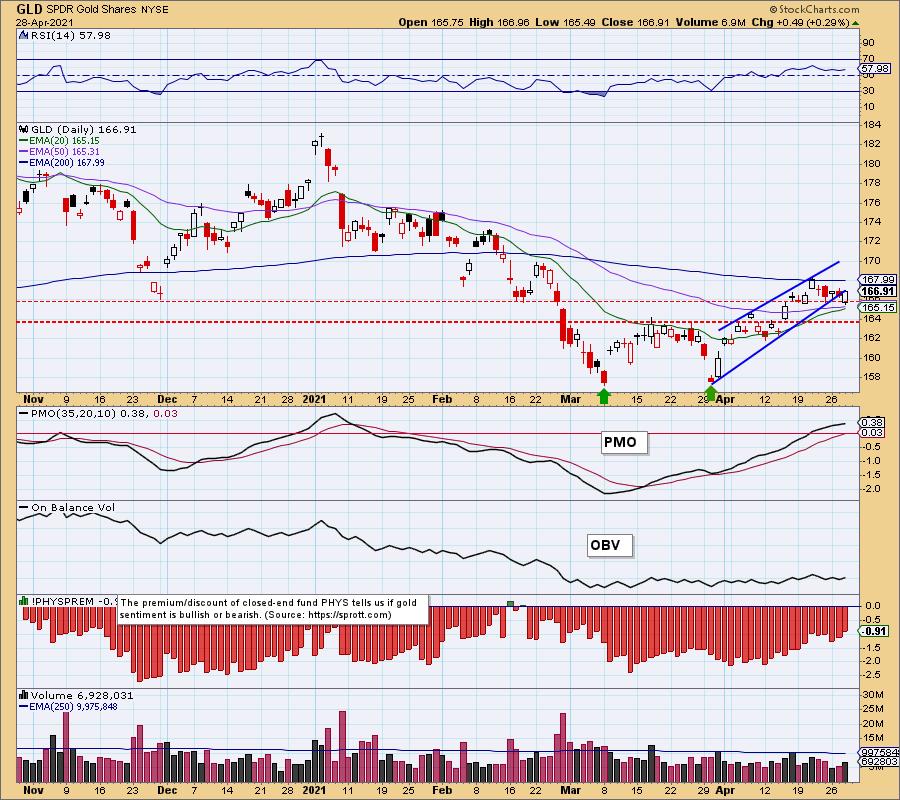Click the boxed OBV annotation label

click(x=610, y=545)
